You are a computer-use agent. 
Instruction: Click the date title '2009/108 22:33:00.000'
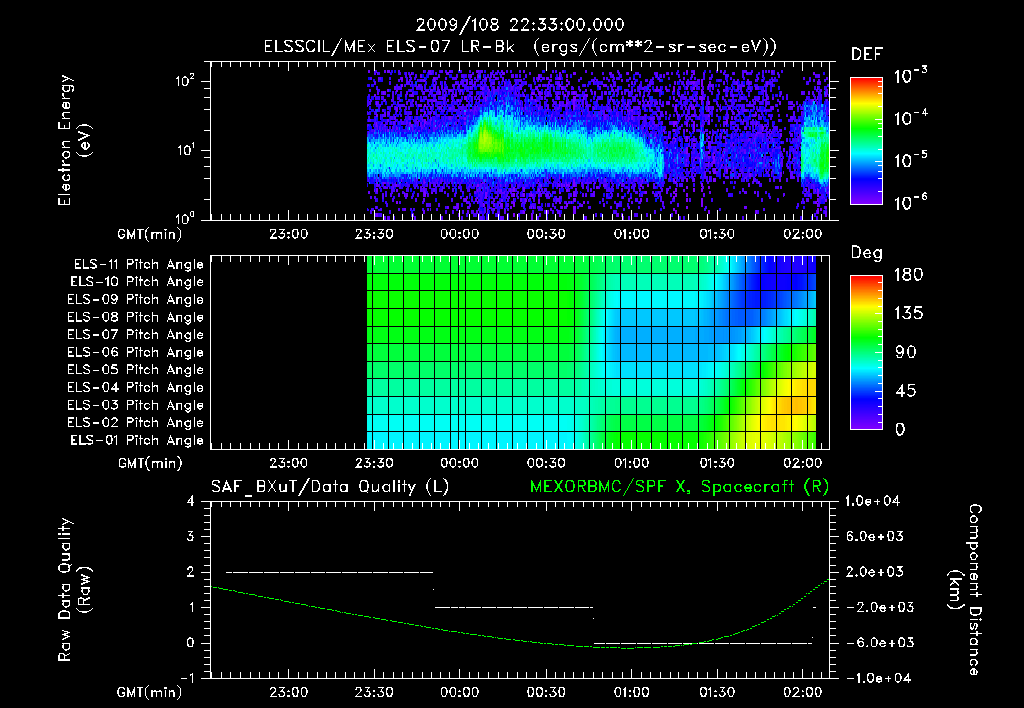click(x=520, y=25)
